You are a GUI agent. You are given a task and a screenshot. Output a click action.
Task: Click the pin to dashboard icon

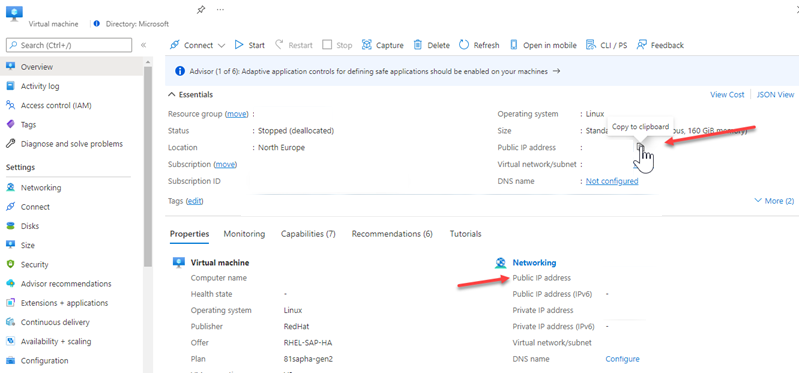point(201,9)
